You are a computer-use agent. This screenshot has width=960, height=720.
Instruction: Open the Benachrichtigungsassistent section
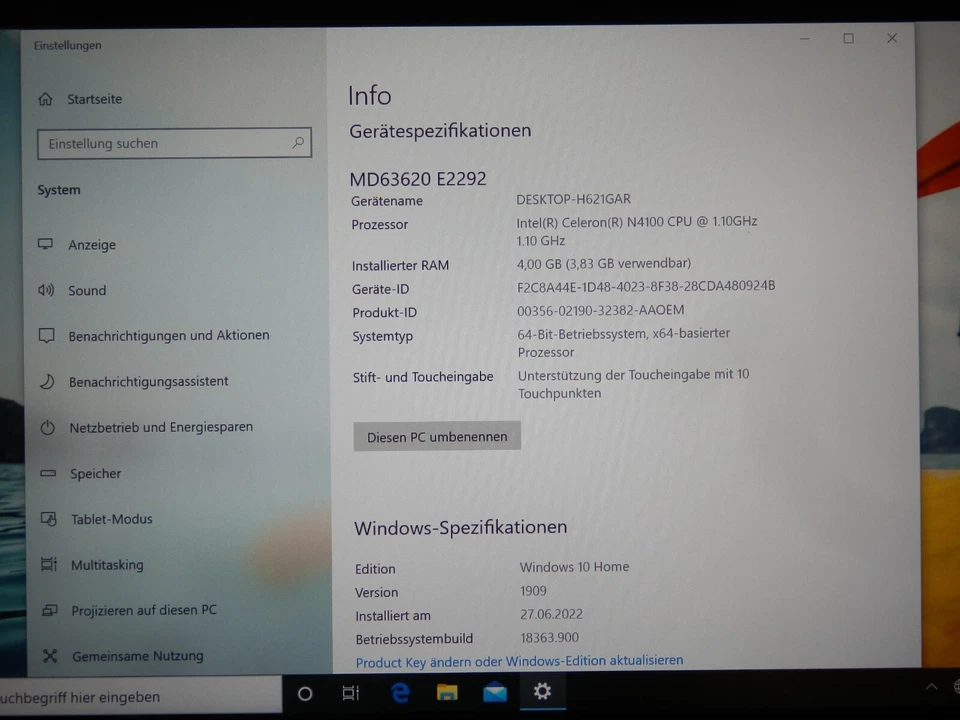[x=148, y=381]
